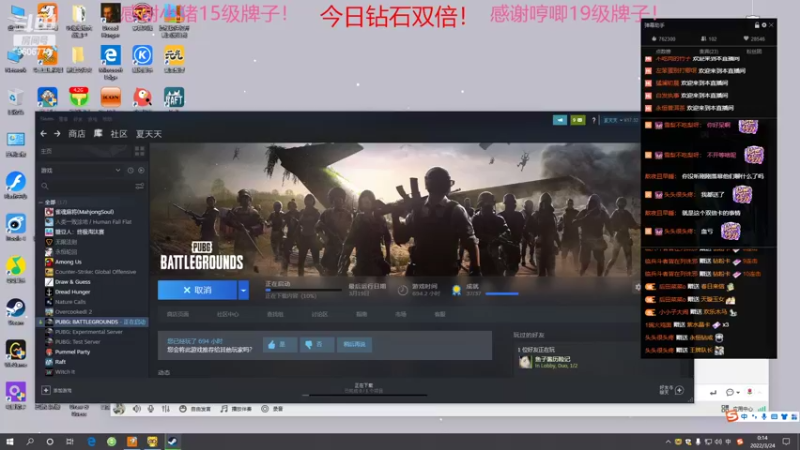This screenshot has height=450, width=800.
Task: Switch library to grid view icon
Action: point(139,151)
